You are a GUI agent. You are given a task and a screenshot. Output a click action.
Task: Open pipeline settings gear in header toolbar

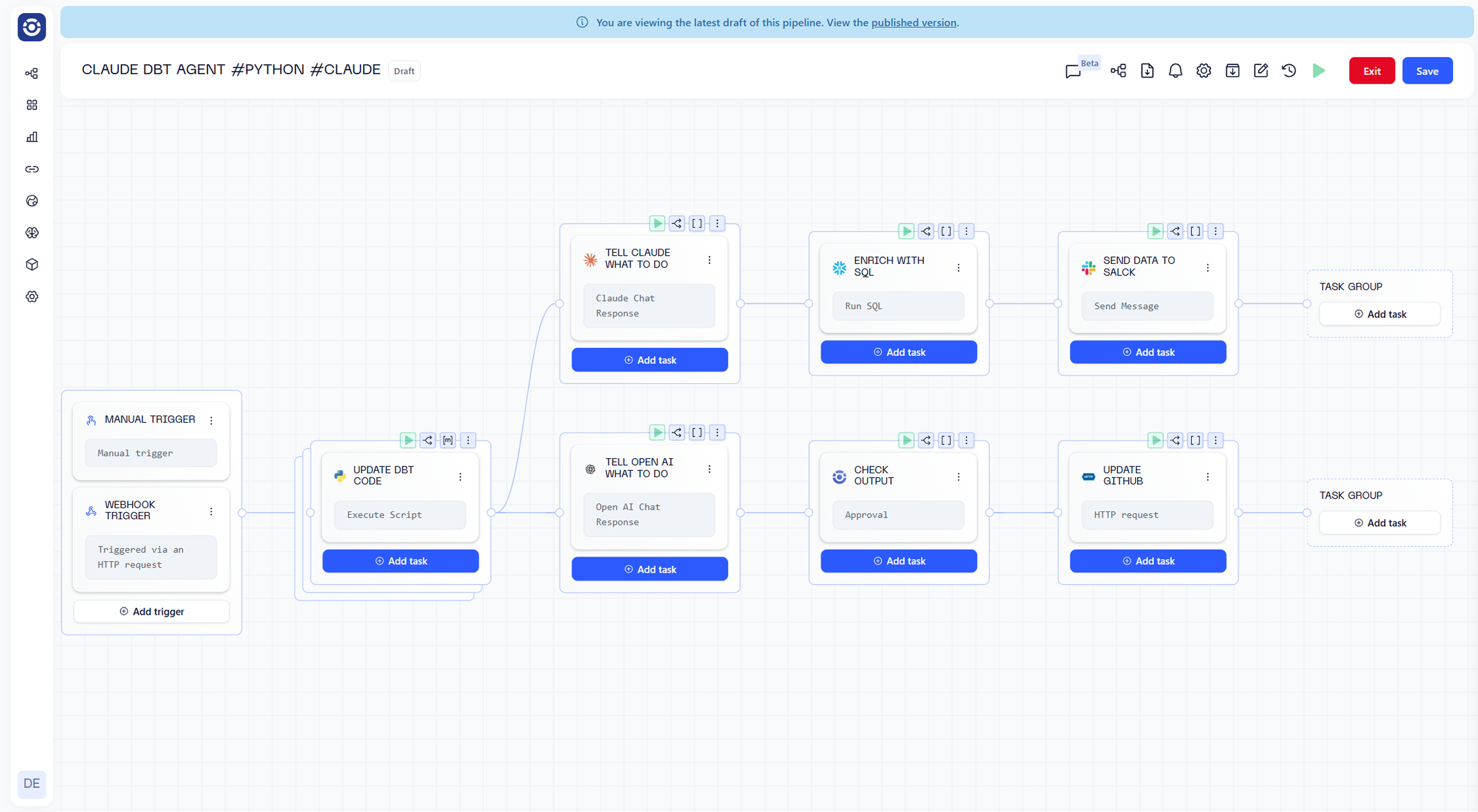pos(1203,70)
